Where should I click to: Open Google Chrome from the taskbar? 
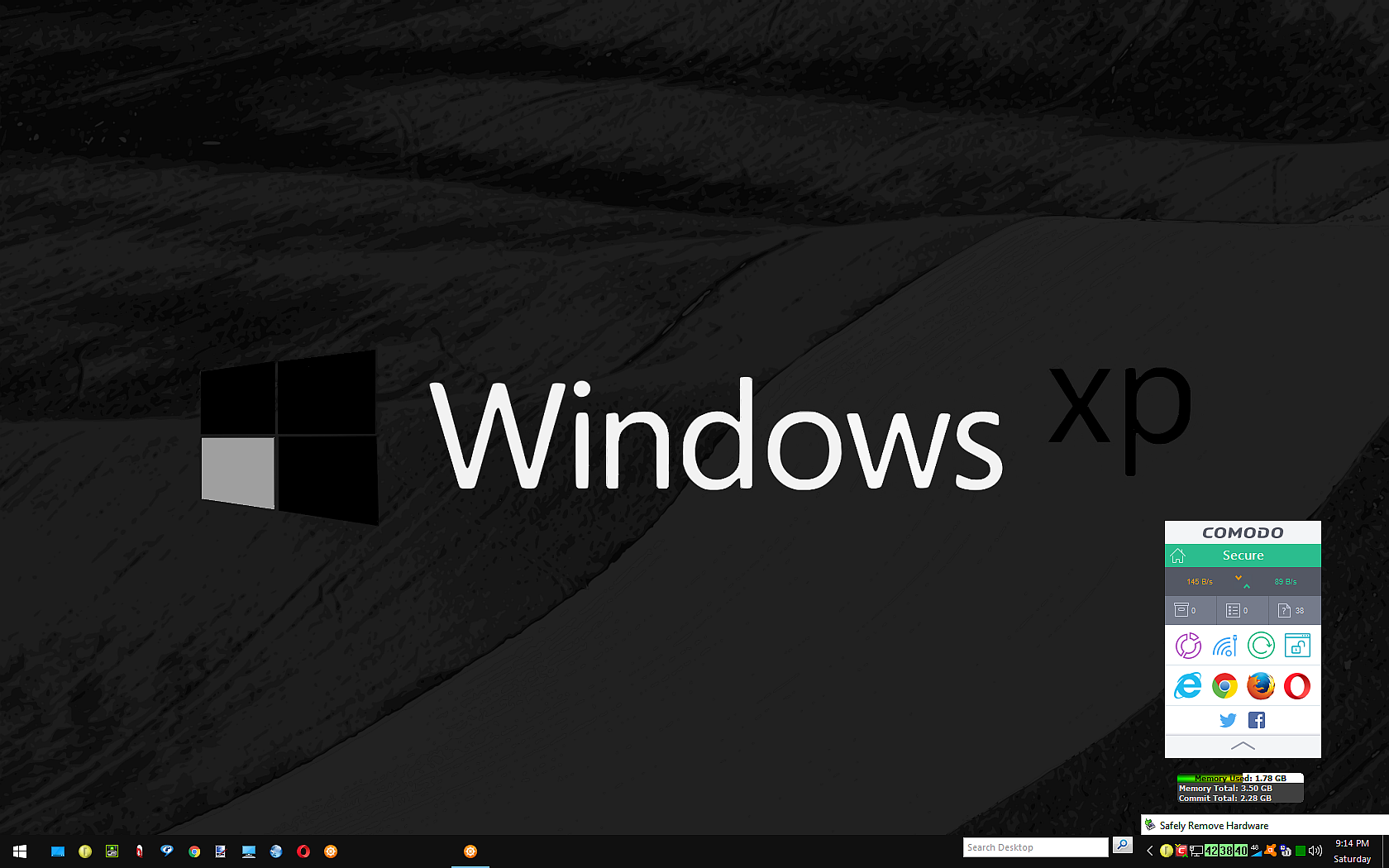194,851
